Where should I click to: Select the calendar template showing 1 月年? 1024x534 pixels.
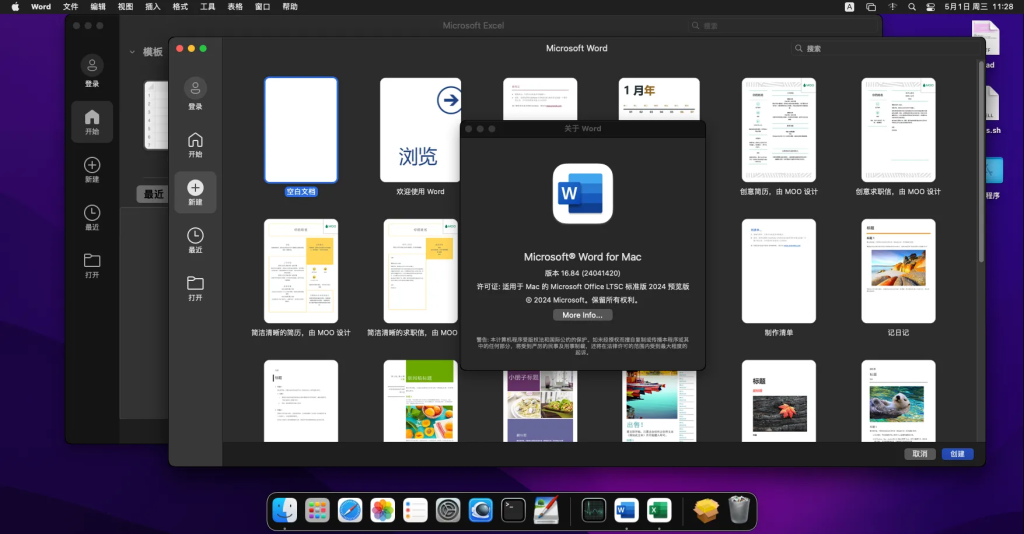659,99
